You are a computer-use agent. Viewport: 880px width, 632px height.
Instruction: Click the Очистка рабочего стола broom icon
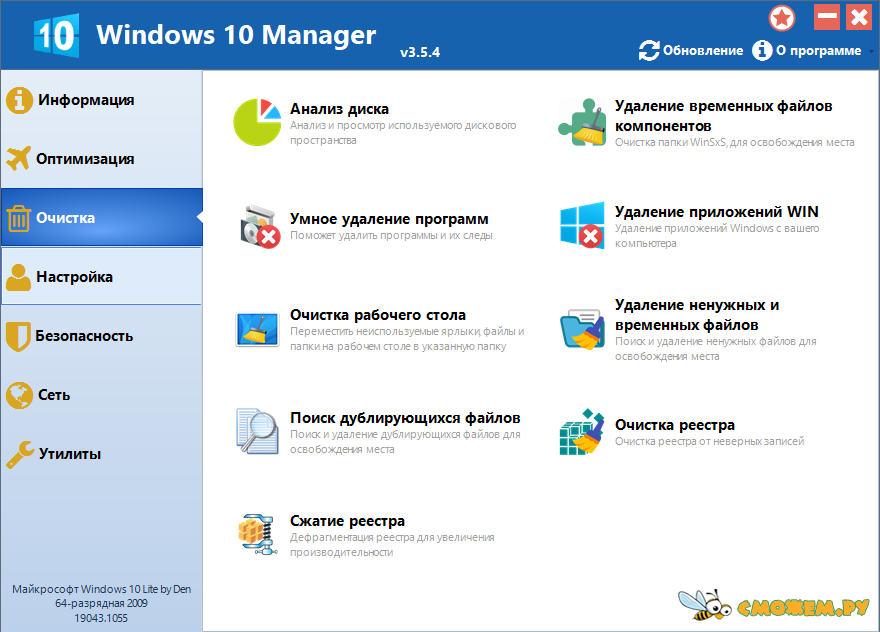click(257, 329)
